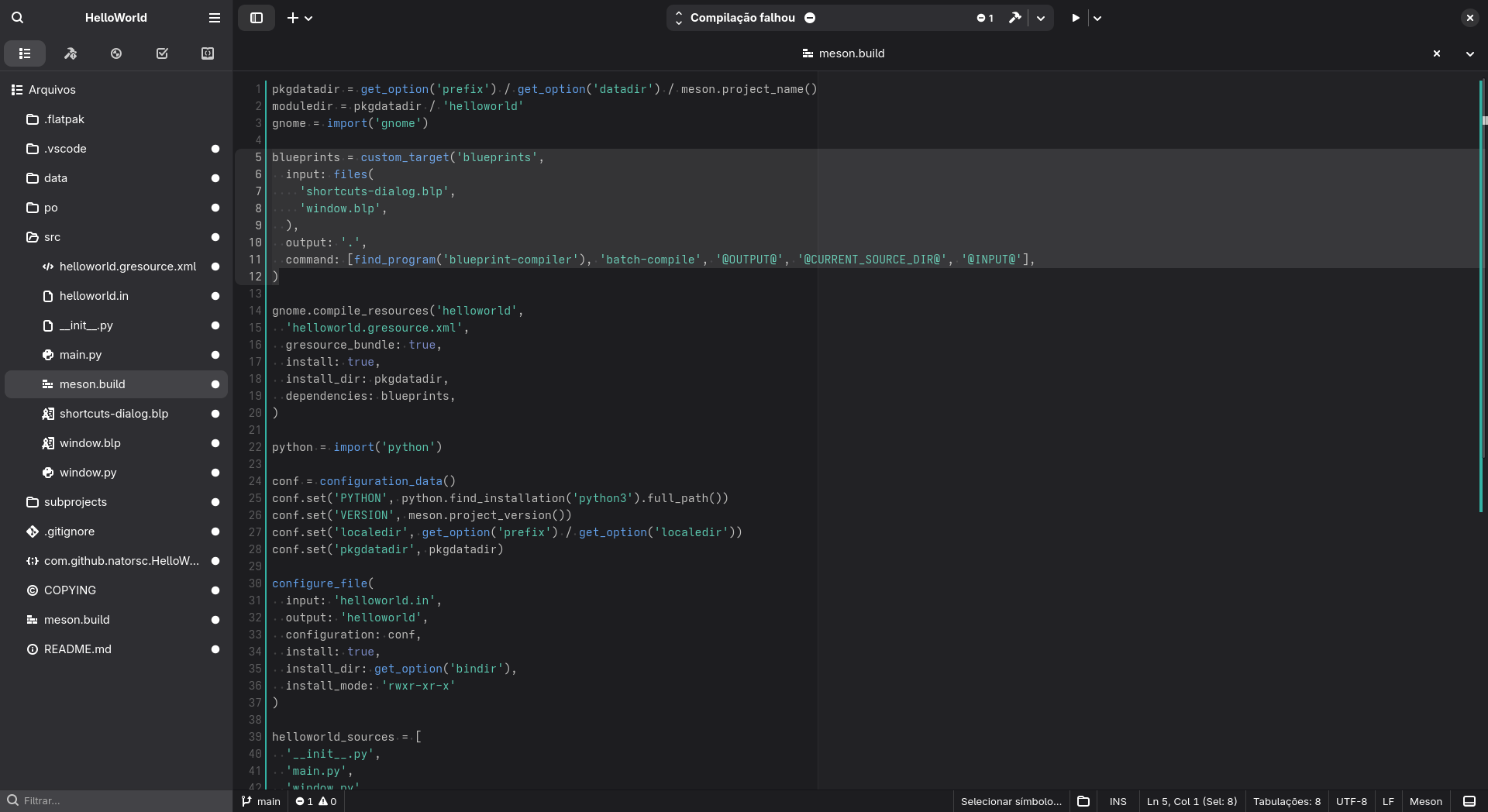
Task: Open shortcuts-dialog.blp file
Action: [116, 414]
